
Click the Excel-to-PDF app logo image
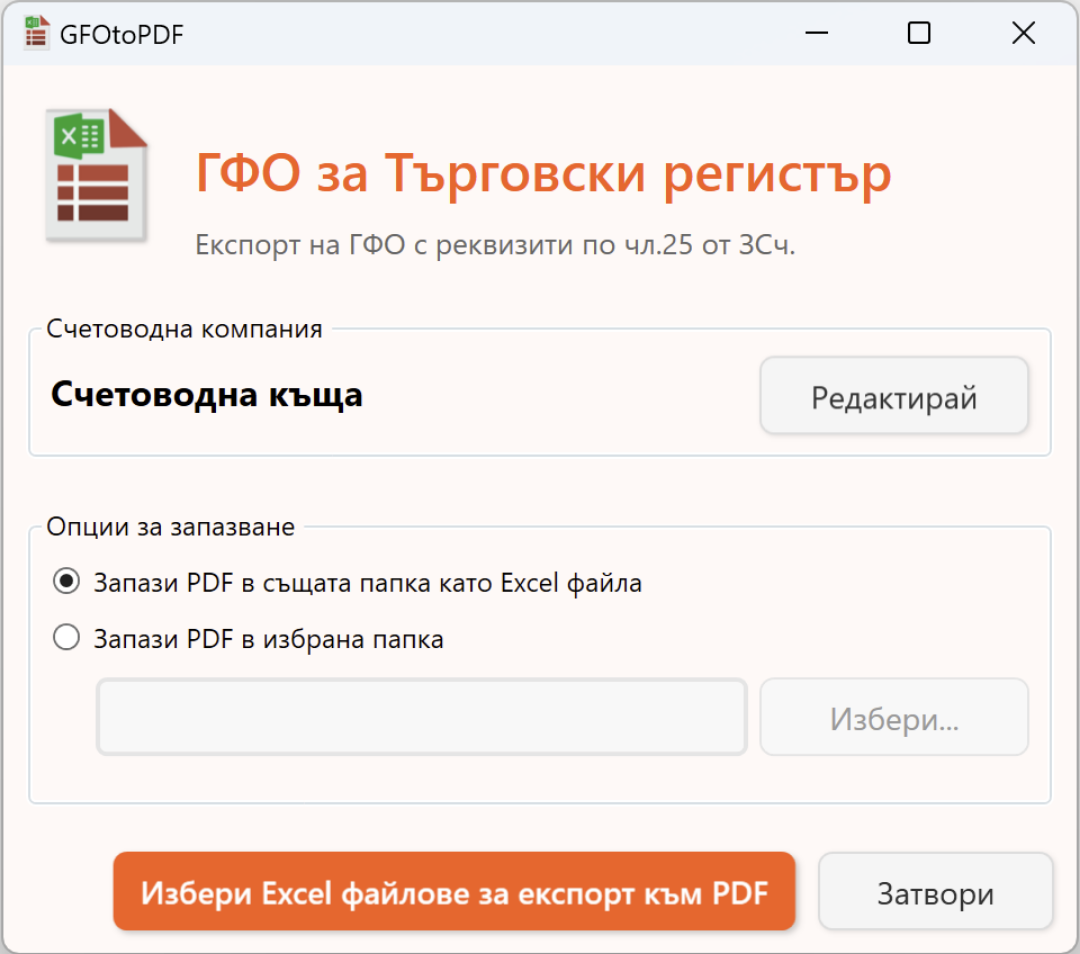[97, 173]
